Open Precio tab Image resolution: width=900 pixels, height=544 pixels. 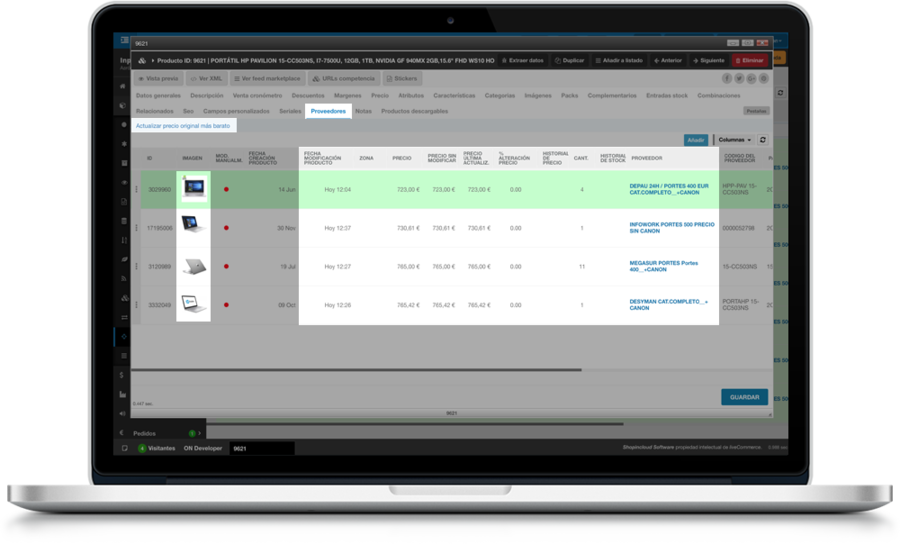tap(380, 96)
